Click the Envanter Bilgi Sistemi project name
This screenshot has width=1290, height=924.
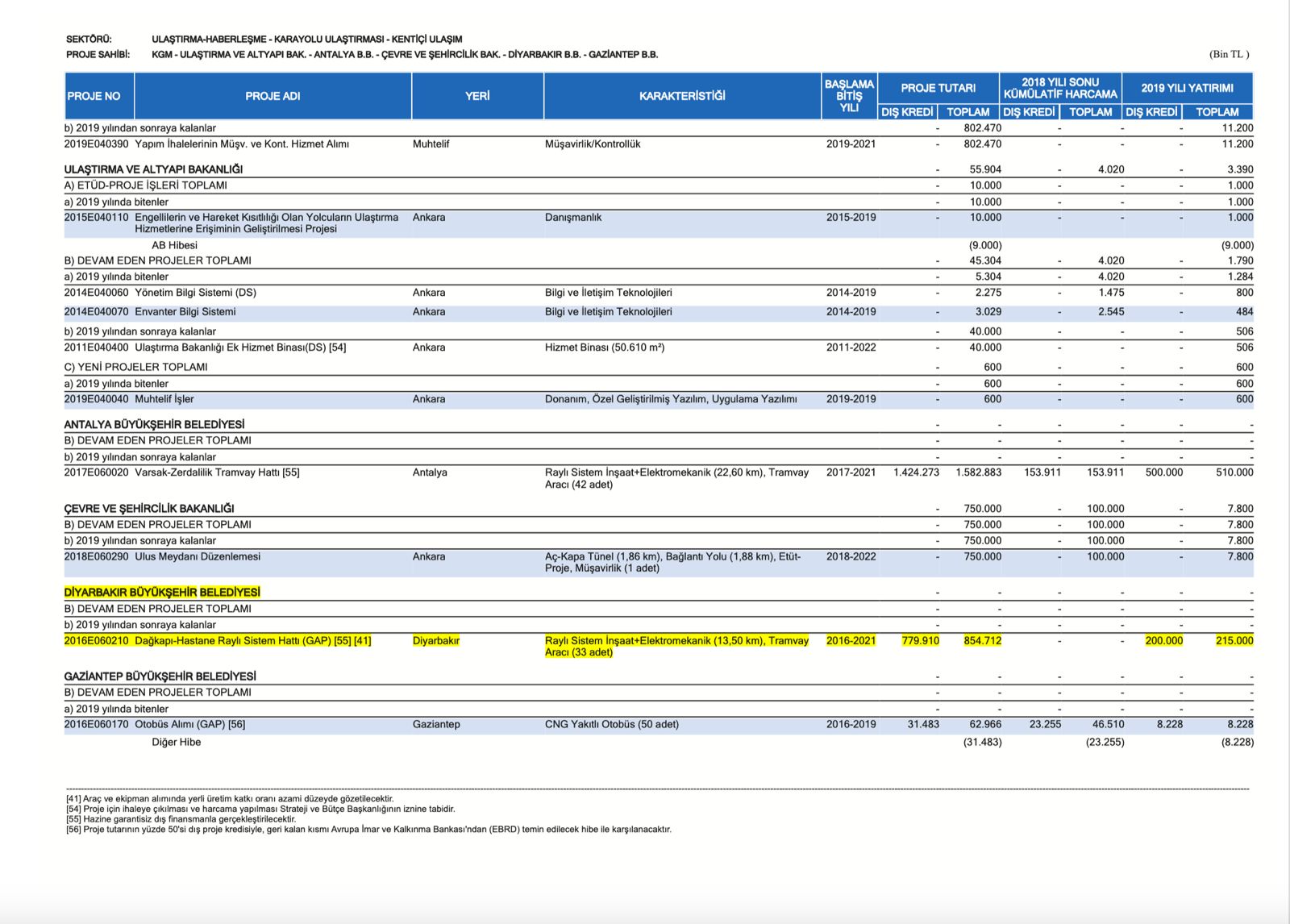[185, 312]
